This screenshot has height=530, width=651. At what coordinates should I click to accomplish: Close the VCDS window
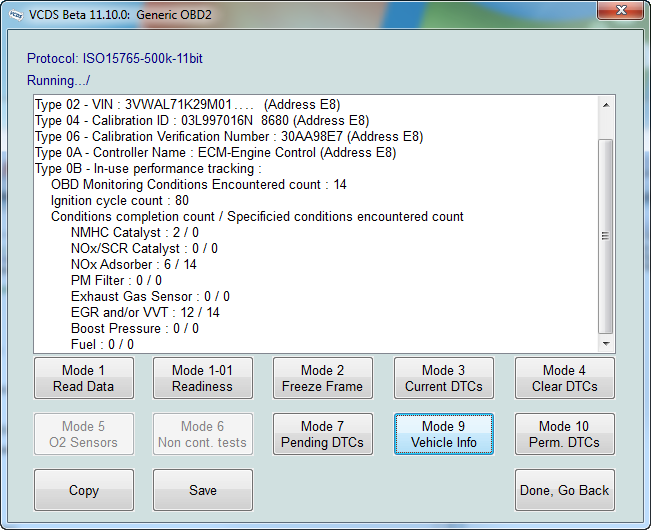[x=621, y=10]
